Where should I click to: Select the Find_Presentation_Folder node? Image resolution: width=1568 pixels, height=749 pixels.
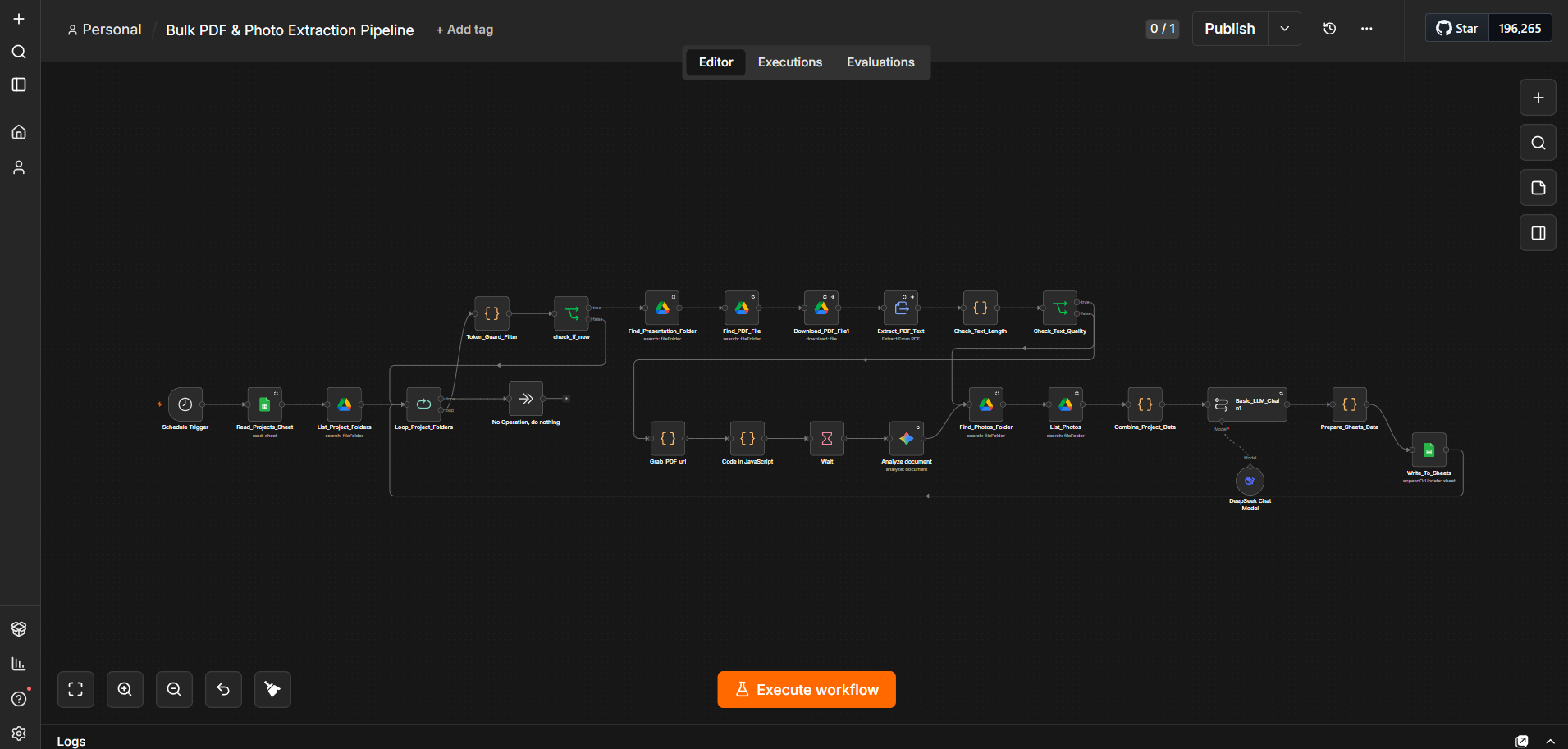pyautogui.click(x=662, y=308)
